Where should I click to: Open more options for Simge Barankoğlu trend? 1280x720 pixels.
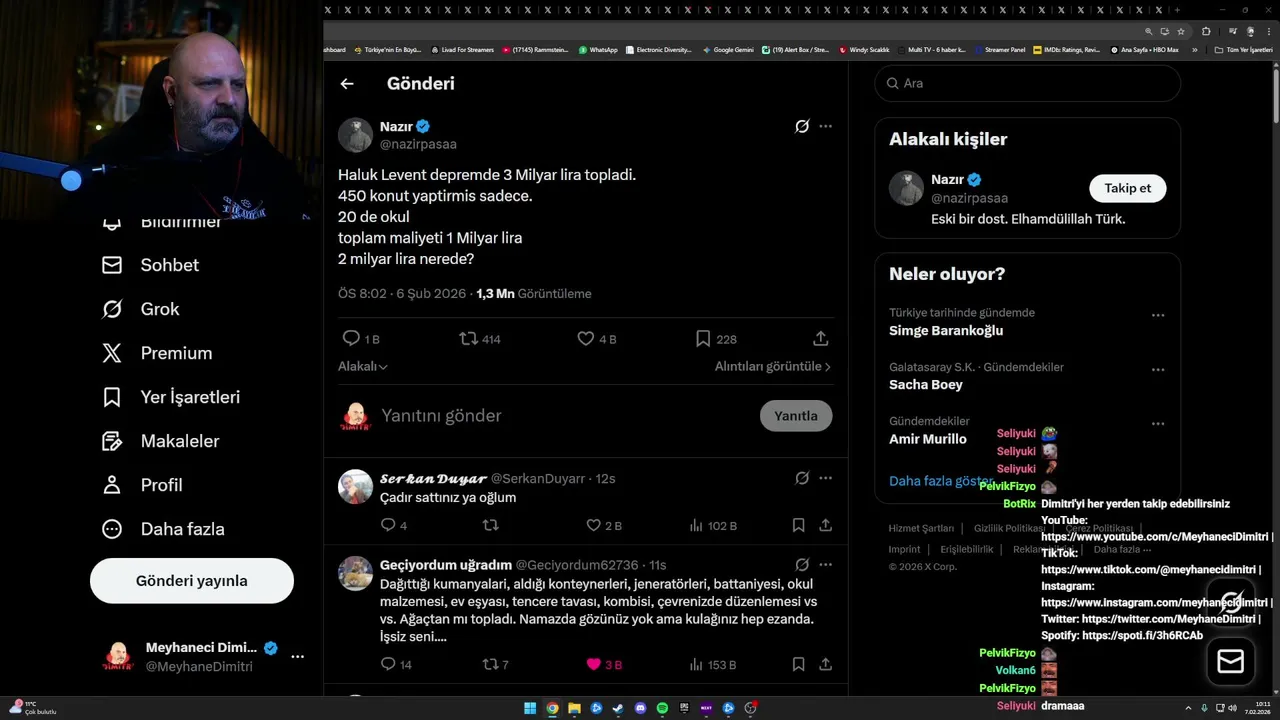coord(1158,315)
